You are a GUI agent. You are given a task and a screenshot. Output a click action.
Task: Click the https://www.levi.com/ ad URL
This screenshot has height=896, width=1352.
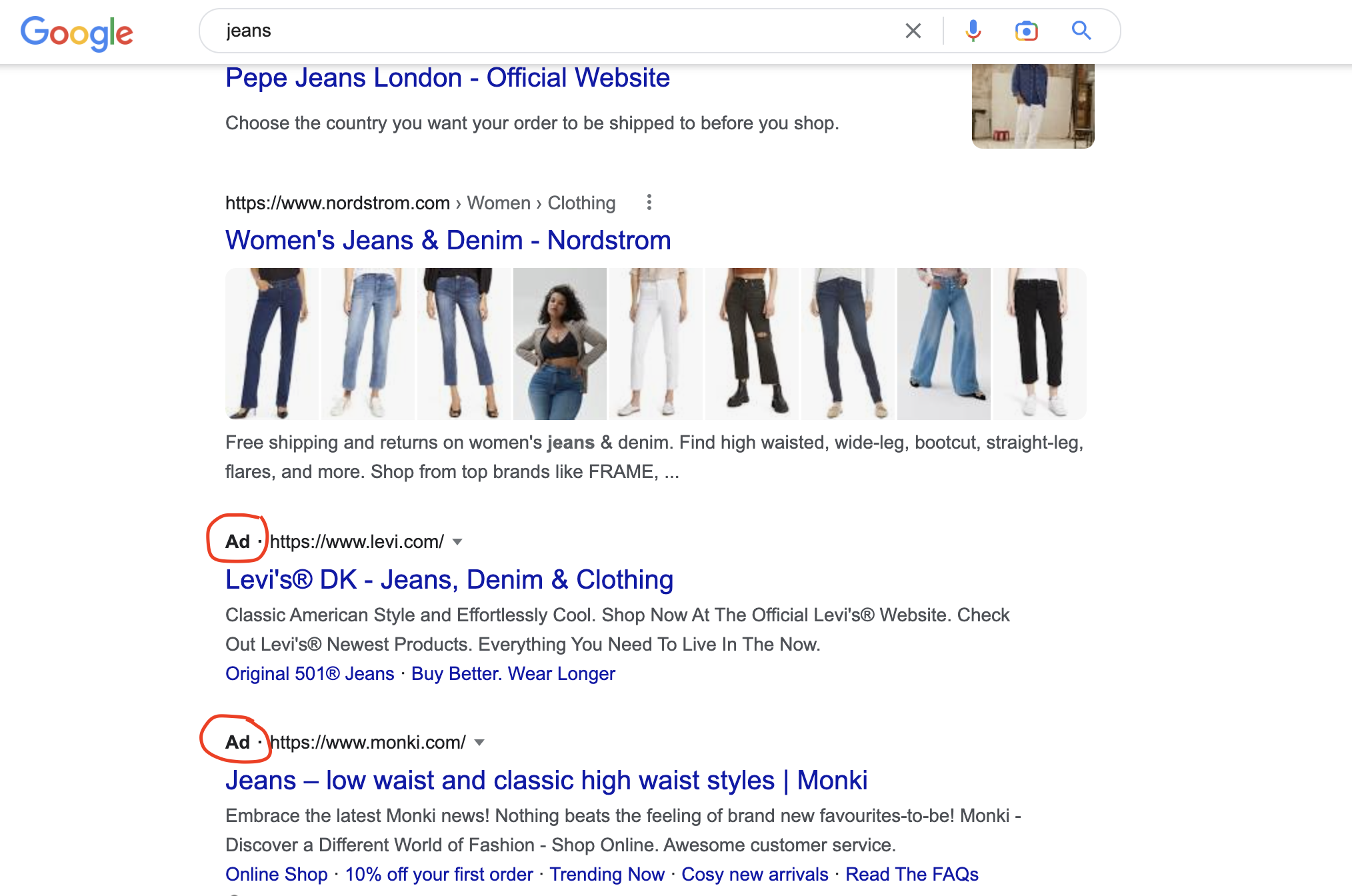(357, 541)
